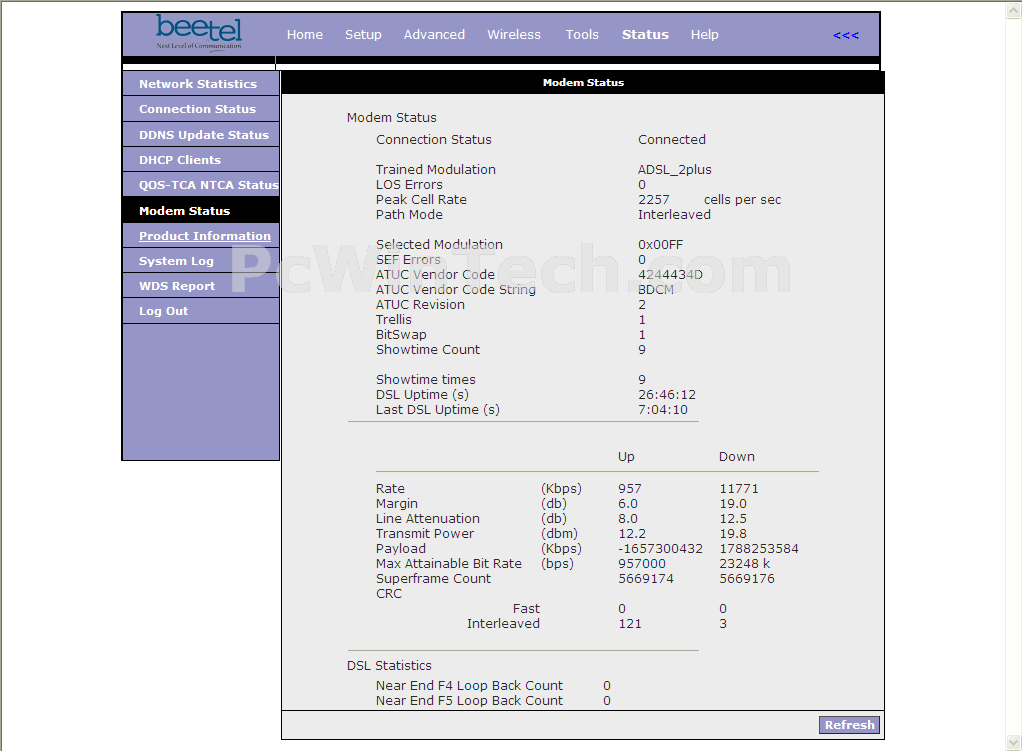Click Log Out in sidebar
Screen dimensions: 1022x751
[x=201, y=311]
